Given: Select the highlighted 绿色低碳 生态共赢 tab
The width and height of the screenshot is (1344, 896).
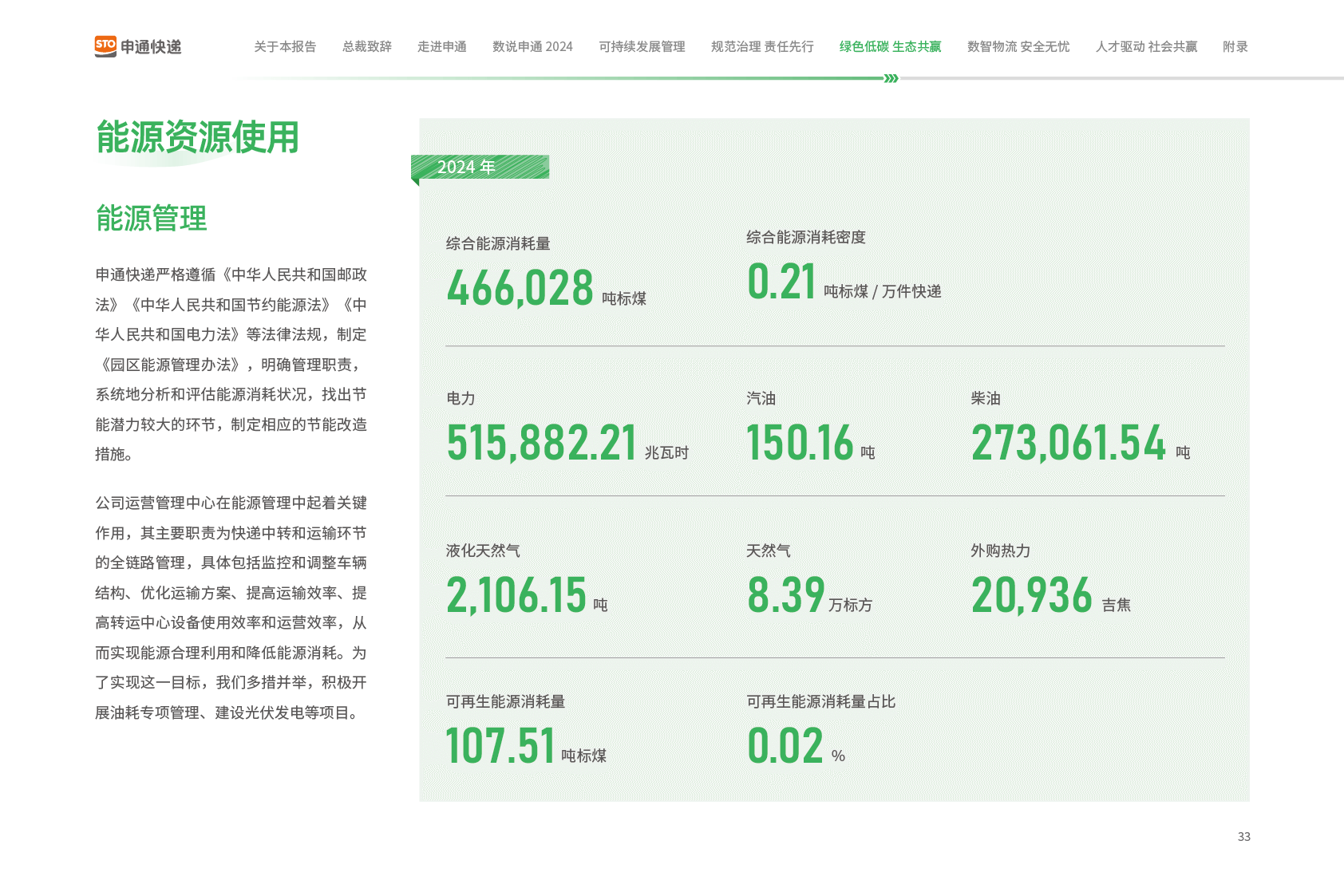Looking at the screenshot, I should click(890, 46).
